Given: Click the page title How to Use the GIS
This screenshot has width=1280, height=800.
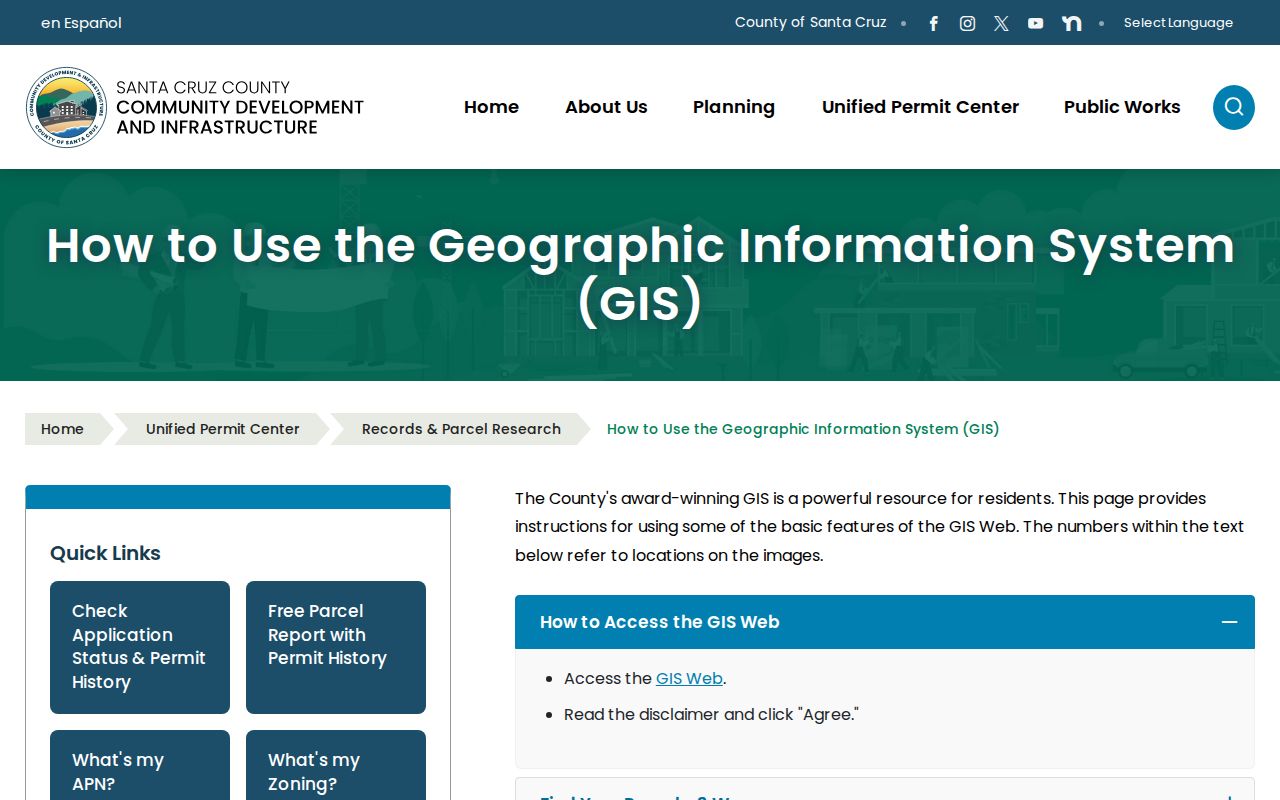Looking at the screenshot, I should point(640,275).
